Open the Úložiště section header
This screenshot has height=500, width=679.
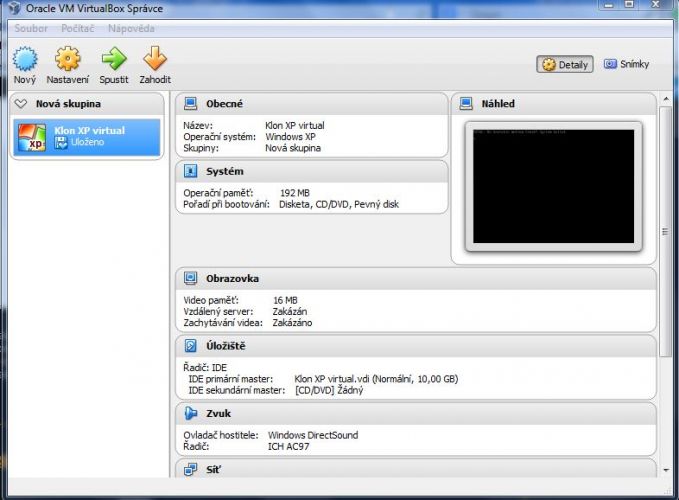pyautogui.click(x=416, y=346)
